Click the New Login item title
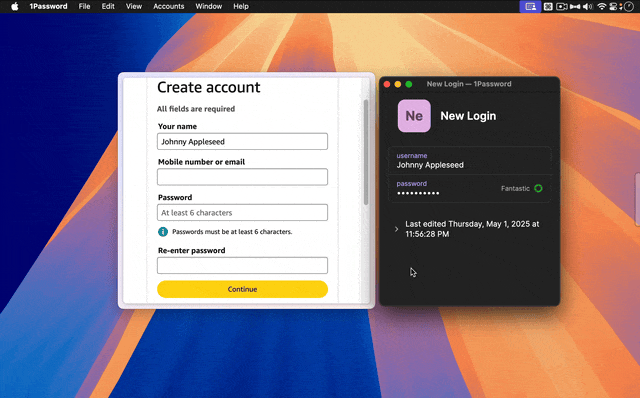 pos(468,116)
